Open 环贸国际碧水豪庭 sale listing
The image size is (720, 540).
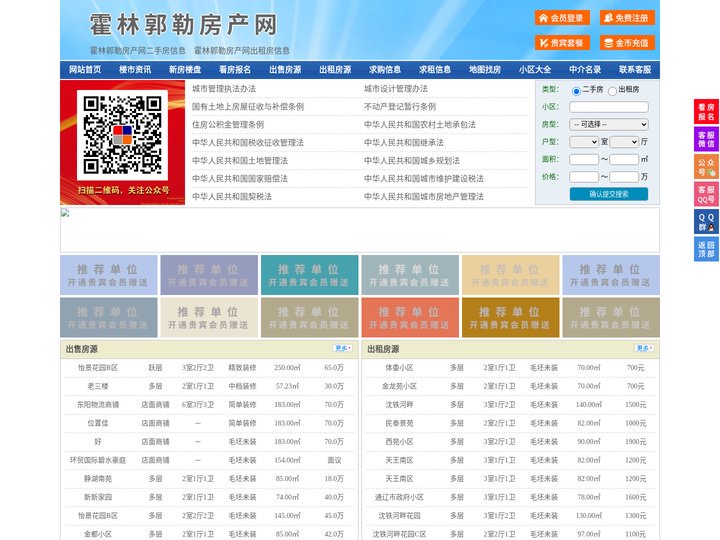tap(98, 460)
